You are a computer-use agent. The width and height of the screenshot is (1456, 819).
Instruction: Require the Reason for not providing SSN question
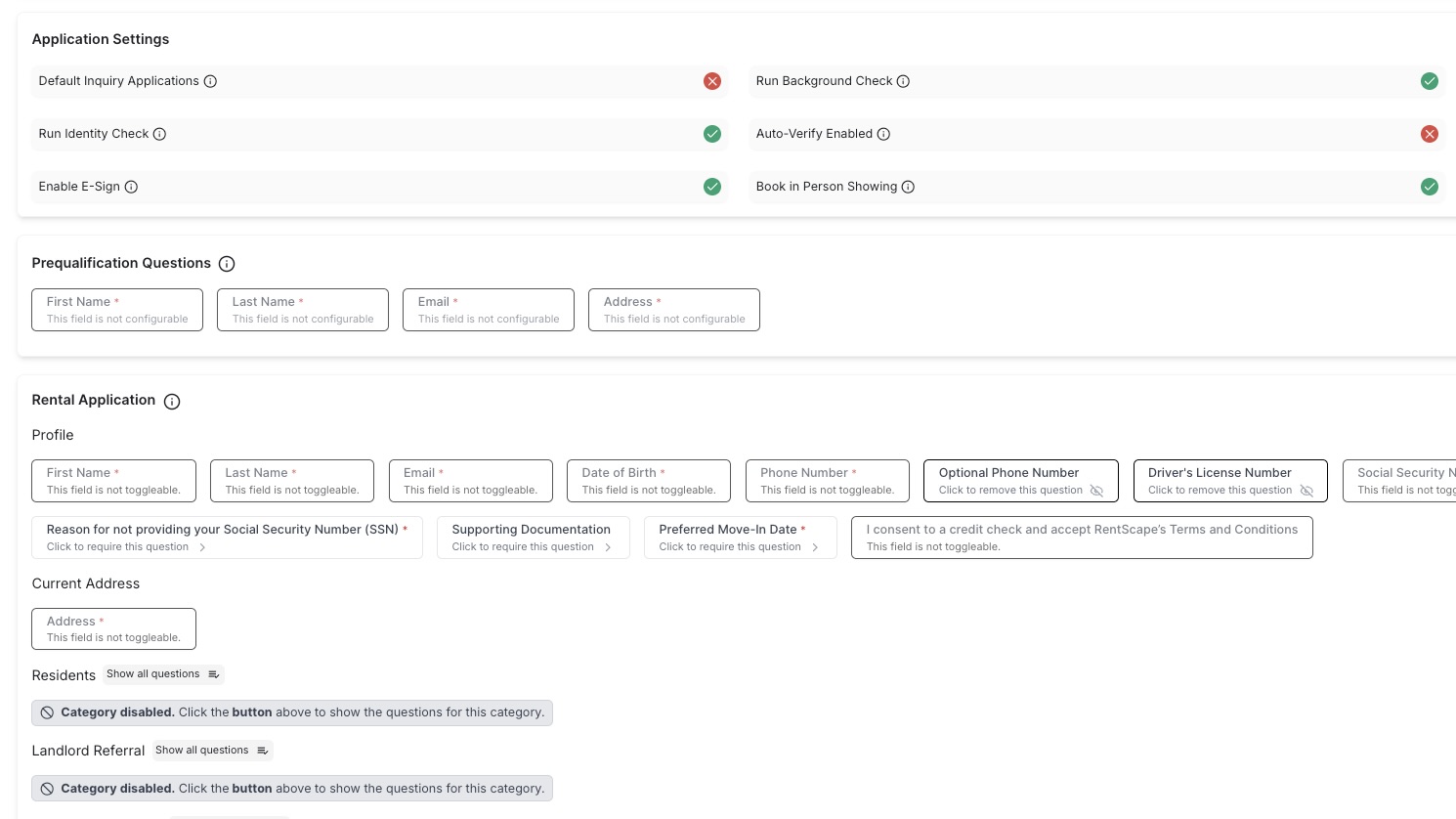pyautogui.click(x=227, y=538)
